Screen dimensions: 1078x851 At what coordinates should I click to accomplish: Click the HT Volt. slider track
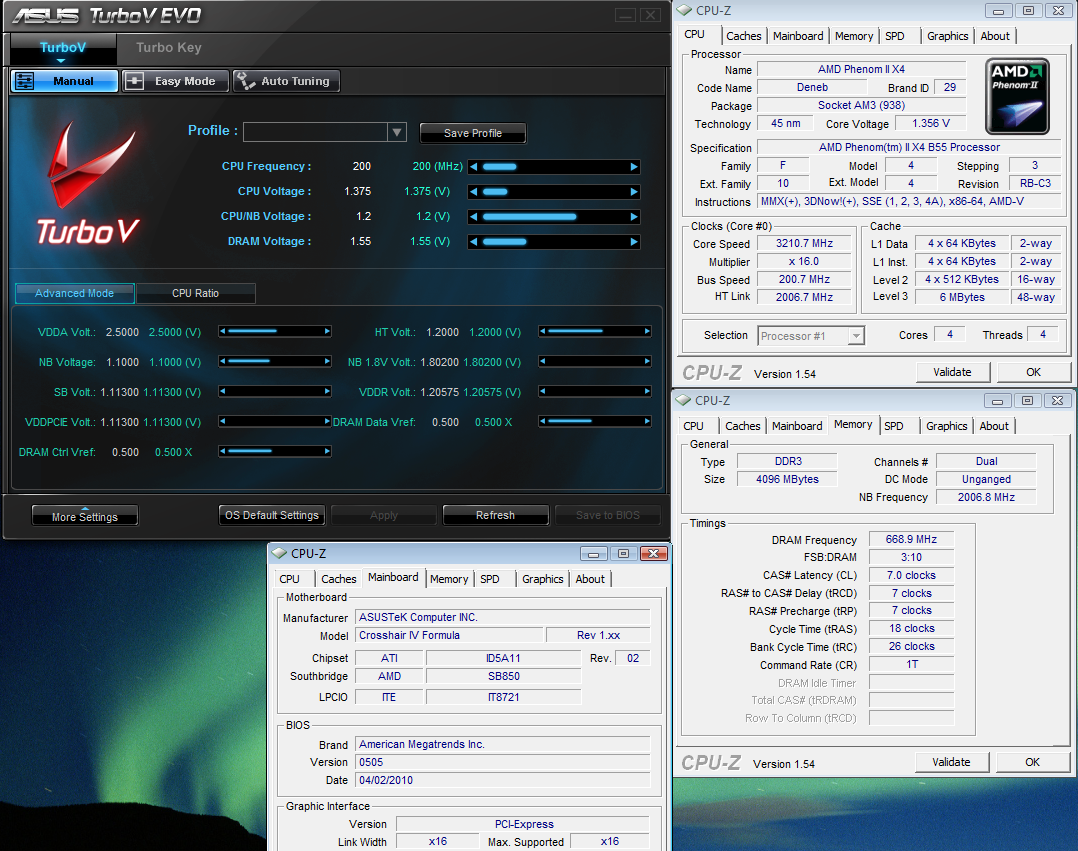[594, 332]
